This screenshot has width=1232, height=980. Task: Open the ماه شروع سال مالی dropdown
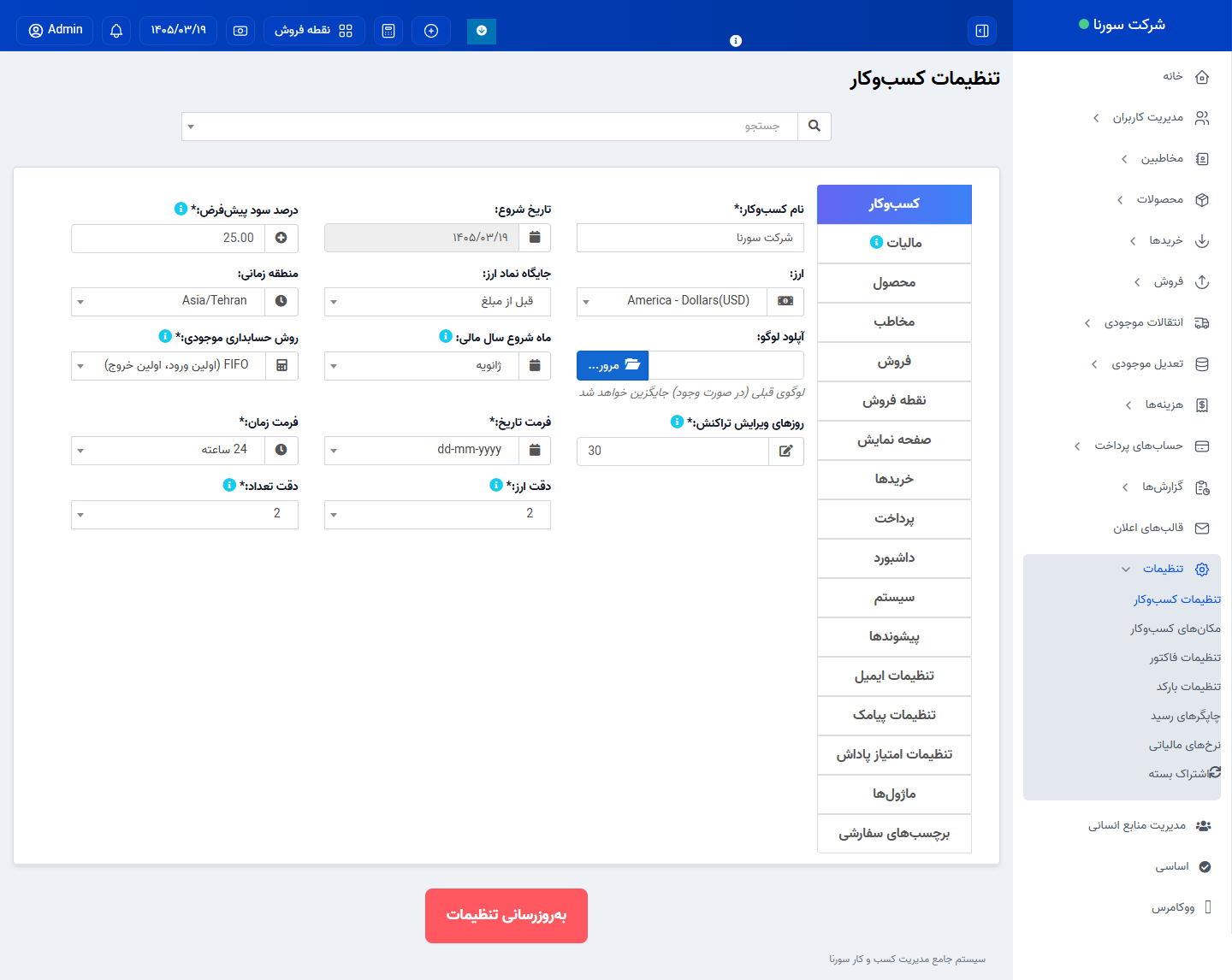[x=422, y=365]
